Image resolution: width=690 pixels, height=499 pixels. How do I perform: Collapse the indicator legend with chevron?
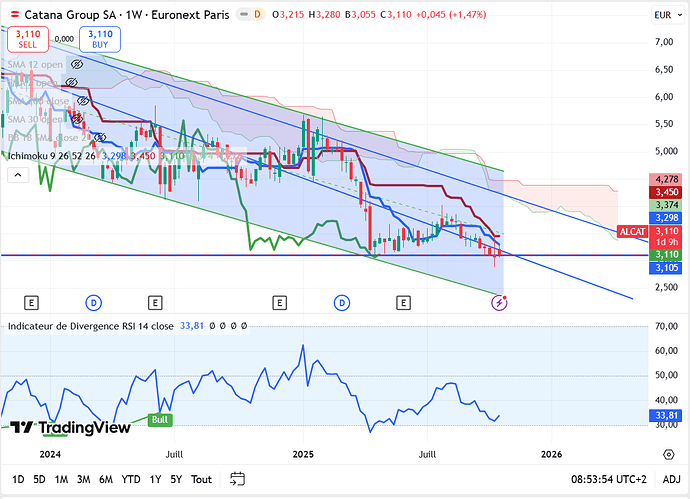[x=17, y=175]
